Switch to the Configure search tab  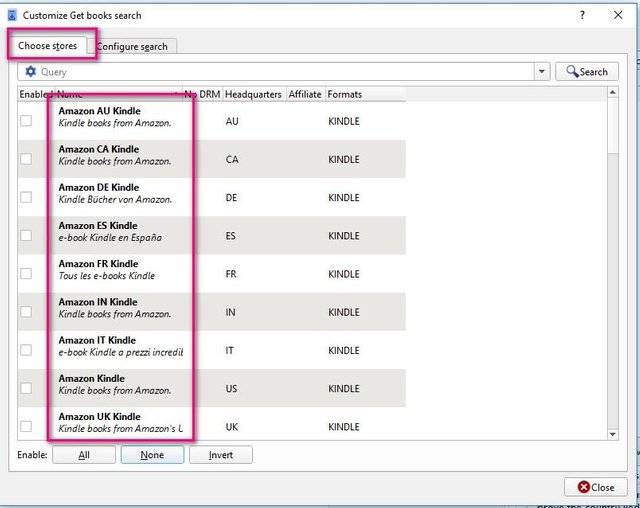click(132, 47)
